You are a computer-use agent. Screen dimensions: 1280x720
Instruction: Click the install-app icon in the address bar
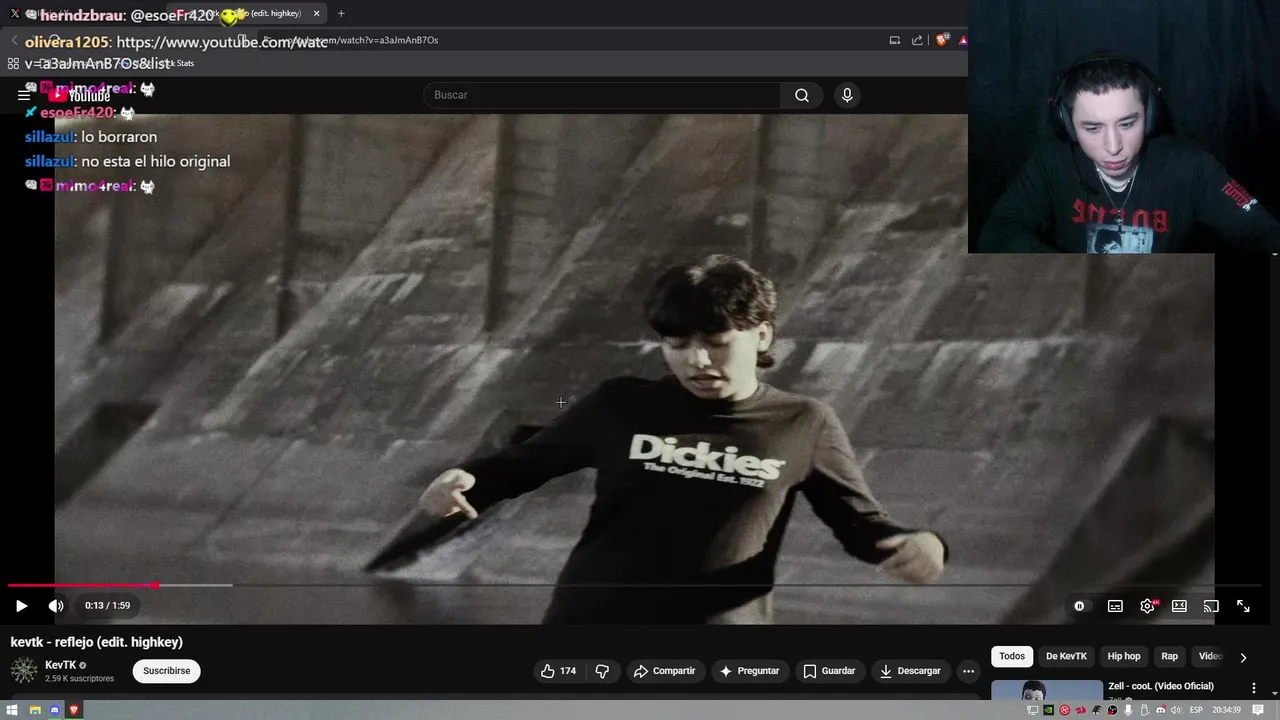894,40
